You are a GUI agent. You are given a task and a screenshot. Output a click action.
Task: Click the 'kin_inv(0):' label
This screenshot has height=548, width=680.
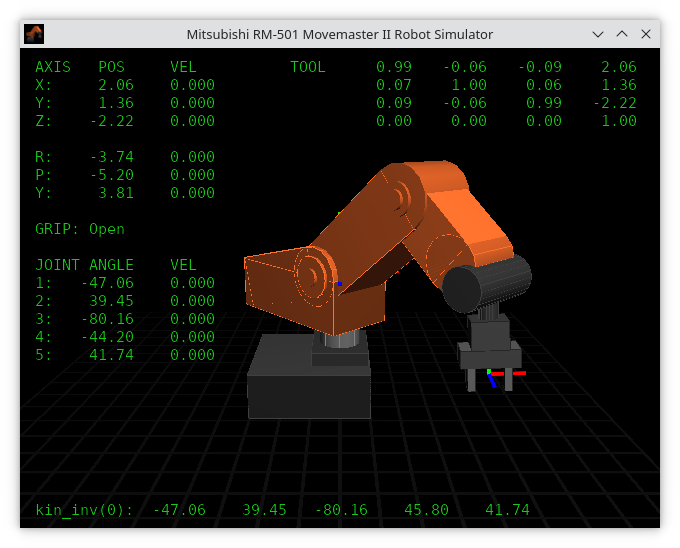84,510
